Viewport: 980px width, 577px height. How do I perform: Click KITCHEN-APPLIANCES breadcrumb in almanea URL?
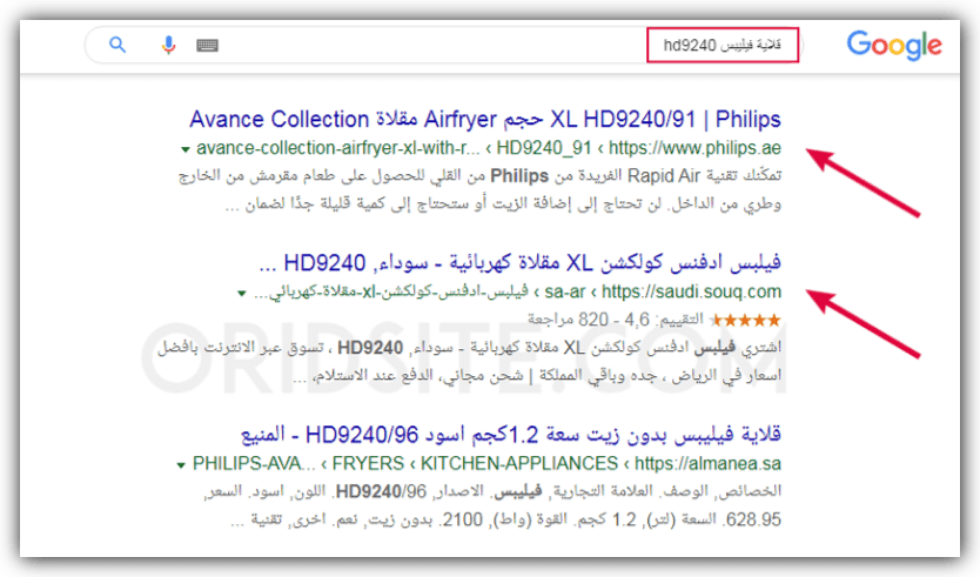[x=519, y=464]
